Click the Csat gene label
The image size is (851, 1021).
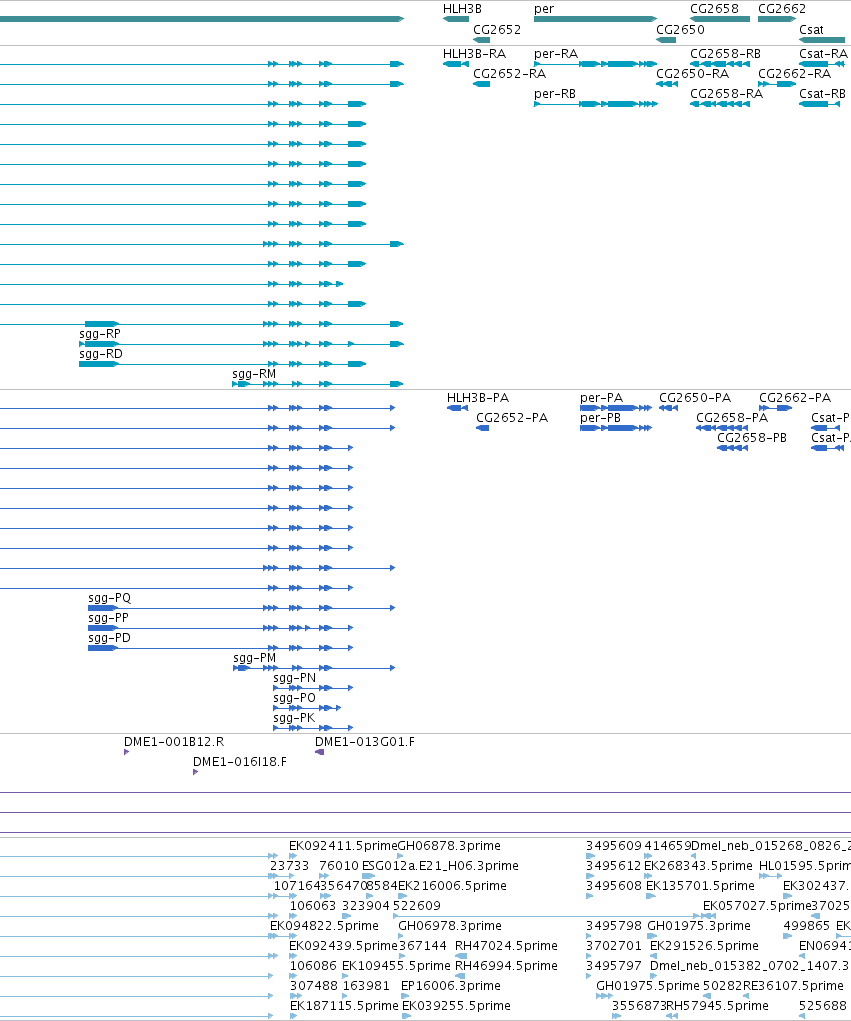tap(811, 30)
